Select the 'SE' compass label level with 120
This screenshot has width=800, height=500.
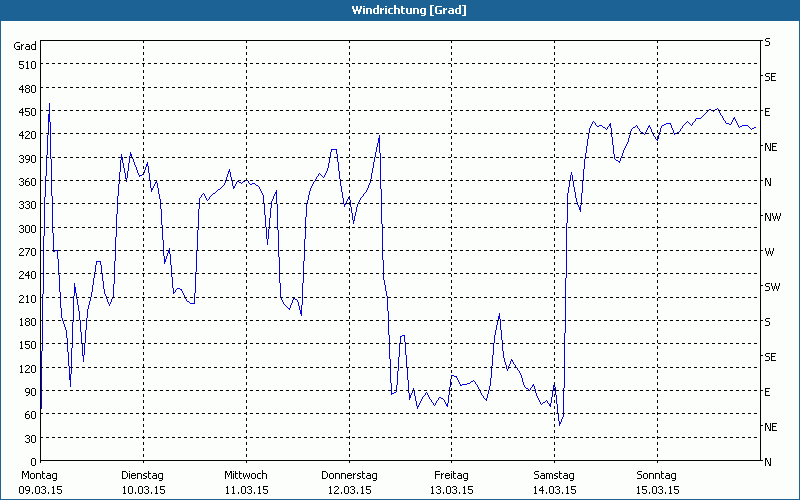(x=770, y=357)
